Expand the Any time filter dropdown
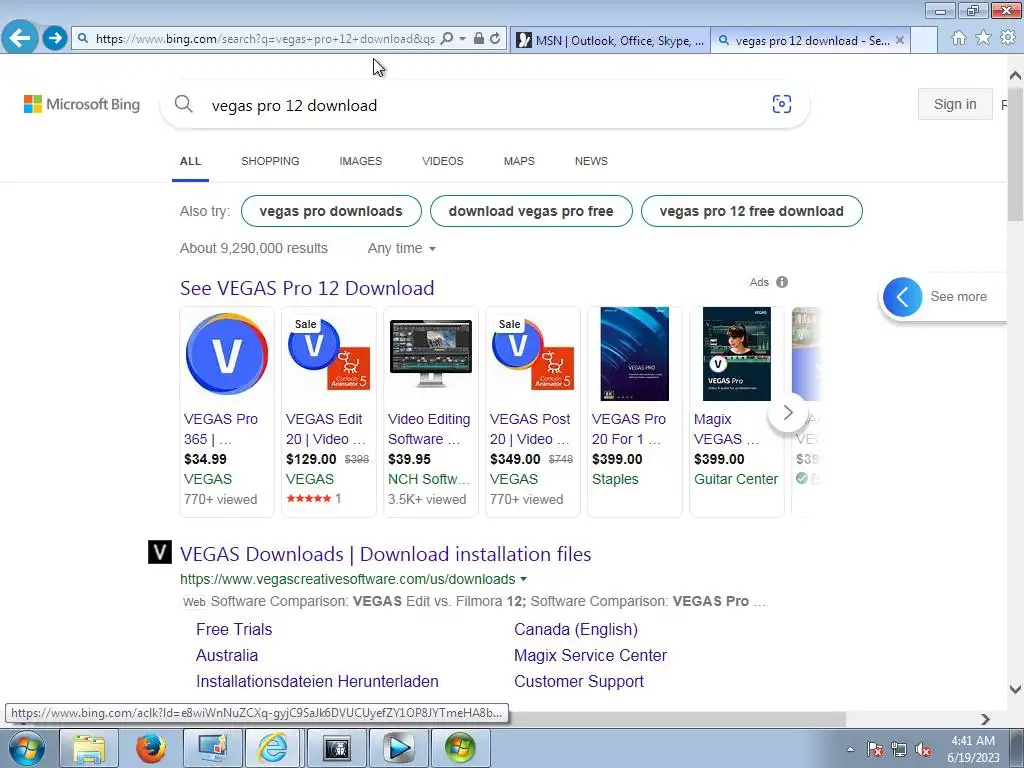 pyautogui.click(x=402, y=248)
